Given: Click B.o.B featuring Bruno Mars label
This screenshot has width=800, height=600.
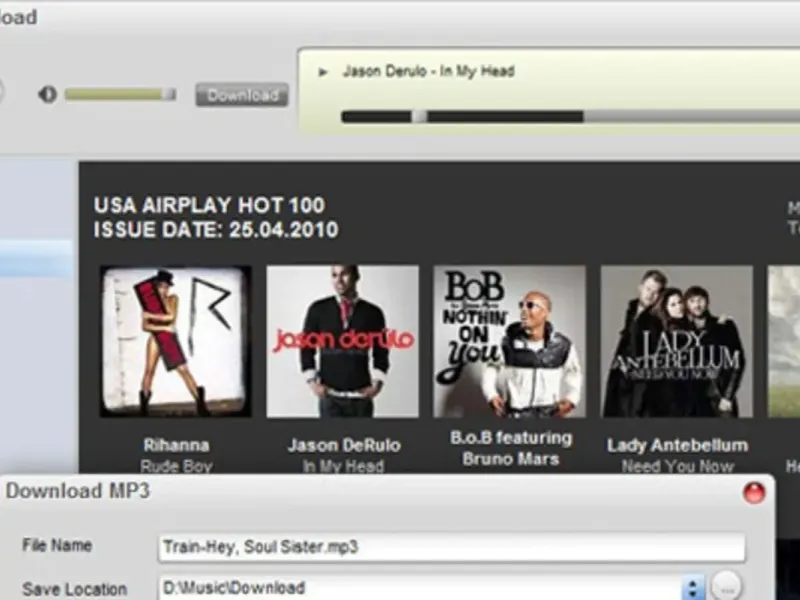Looking at the screenshot, I should tap(511, 448).
